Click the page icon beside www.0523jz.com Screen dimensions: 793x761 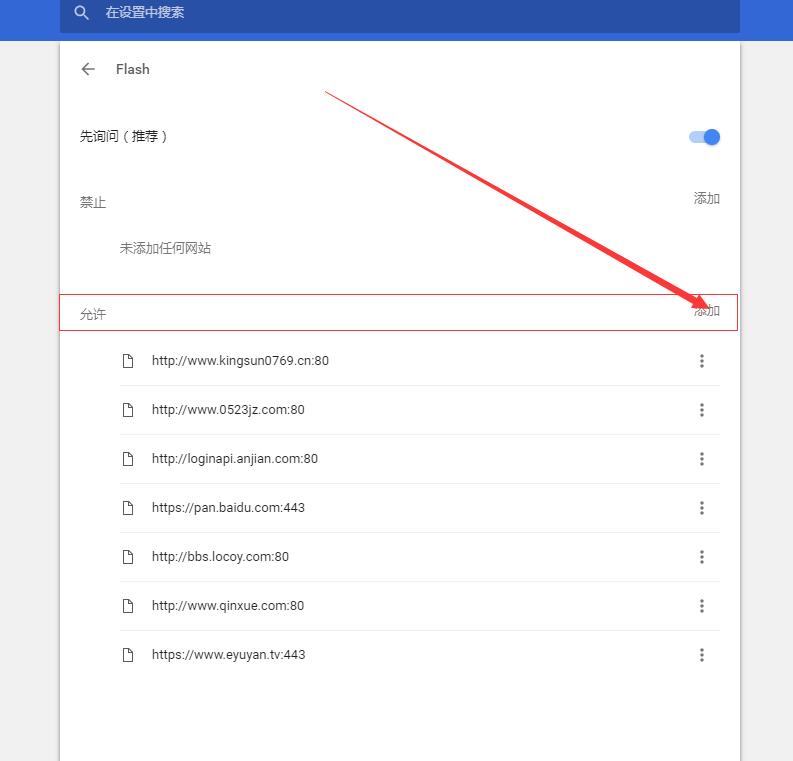tap(128, 410)
